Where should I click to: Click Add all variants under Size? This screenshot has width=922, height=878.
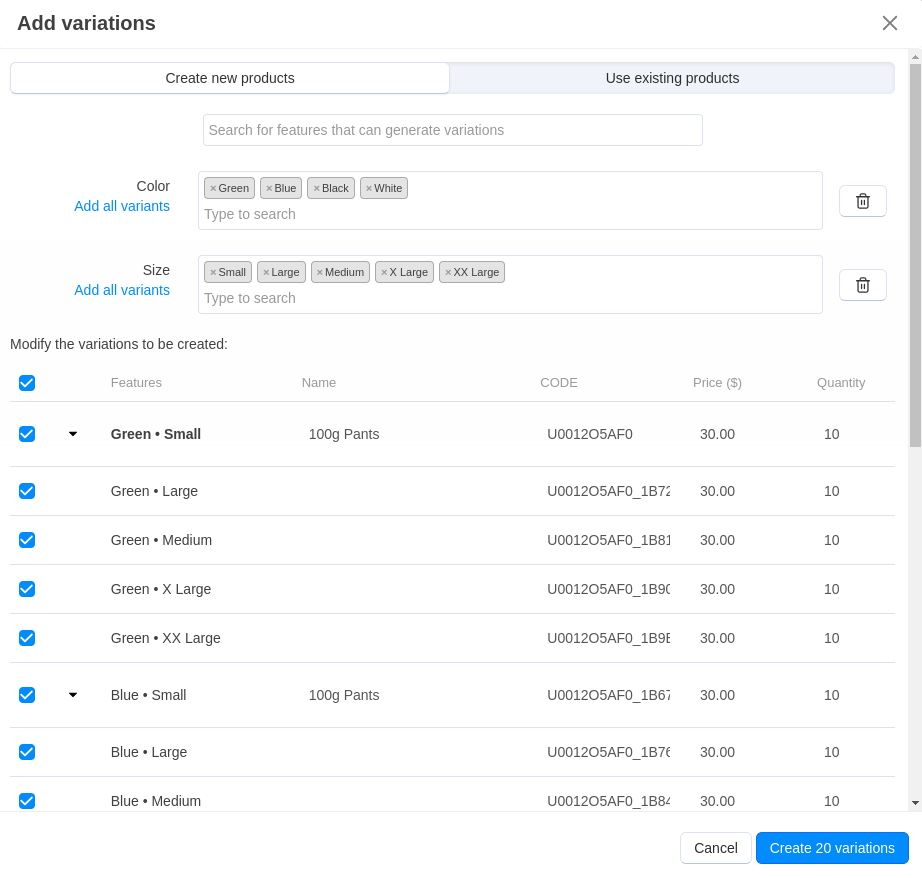pos(122,290)
